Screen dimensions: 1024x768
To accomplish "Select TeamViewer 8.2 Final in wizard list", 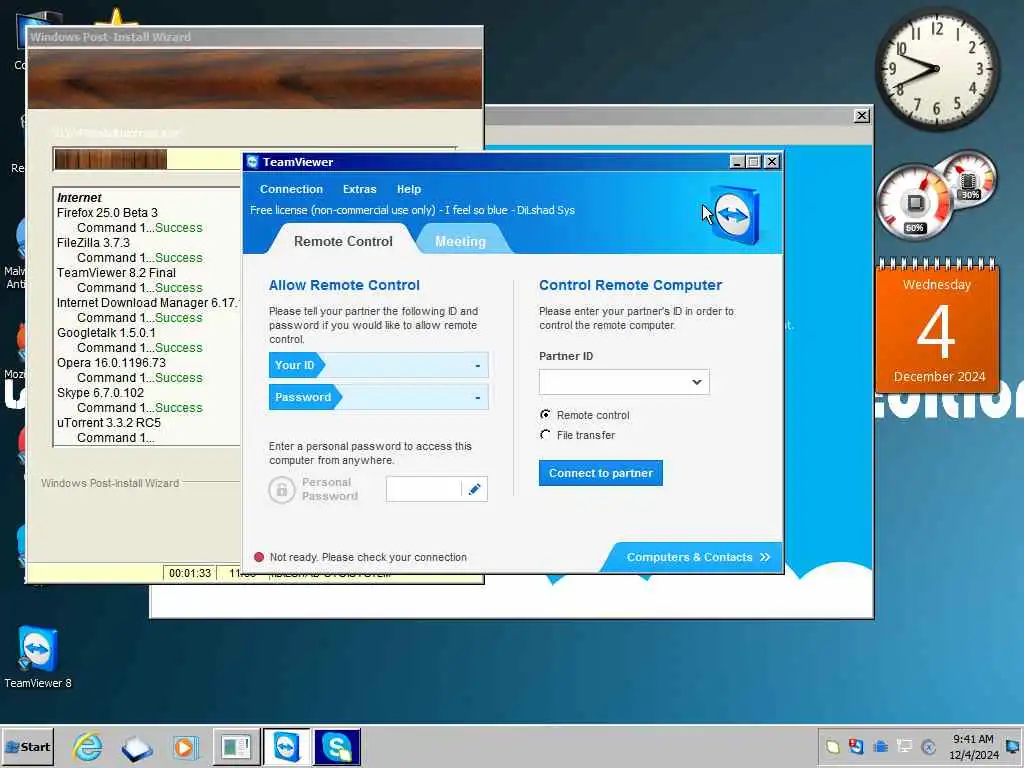I will click(116, 273).
